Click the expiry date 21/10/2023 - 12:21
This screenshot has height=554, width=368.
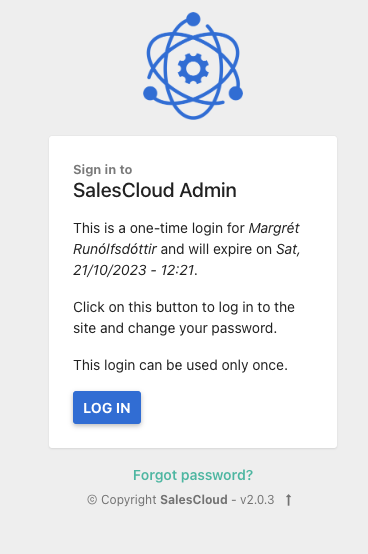click(x=134, y=270)
